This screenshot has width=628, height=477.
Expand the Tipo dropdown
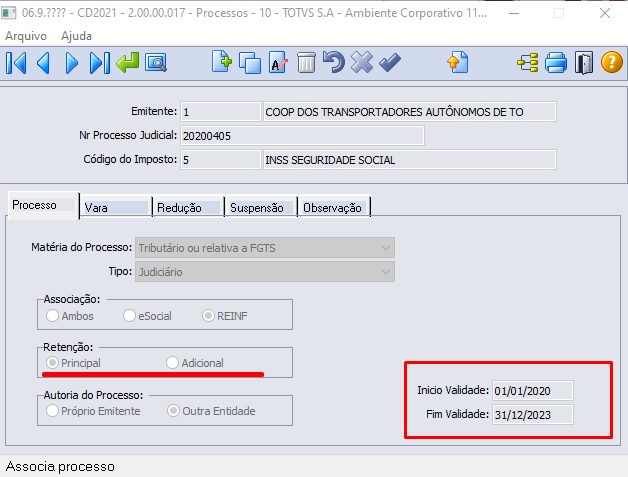(x=385, y=272)
